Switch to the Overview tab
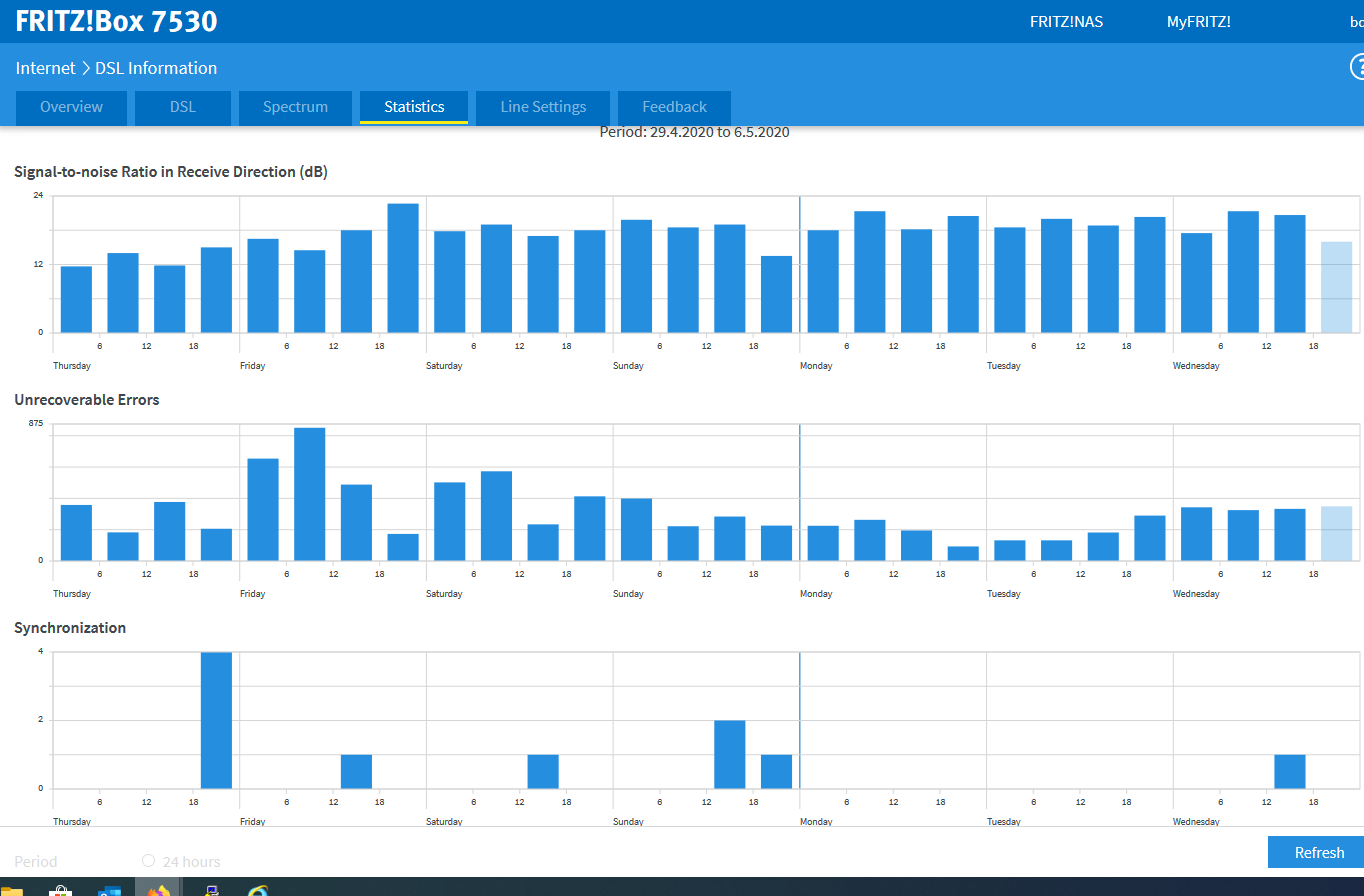This screenshot has width=1364, height=896. [71, 107]
